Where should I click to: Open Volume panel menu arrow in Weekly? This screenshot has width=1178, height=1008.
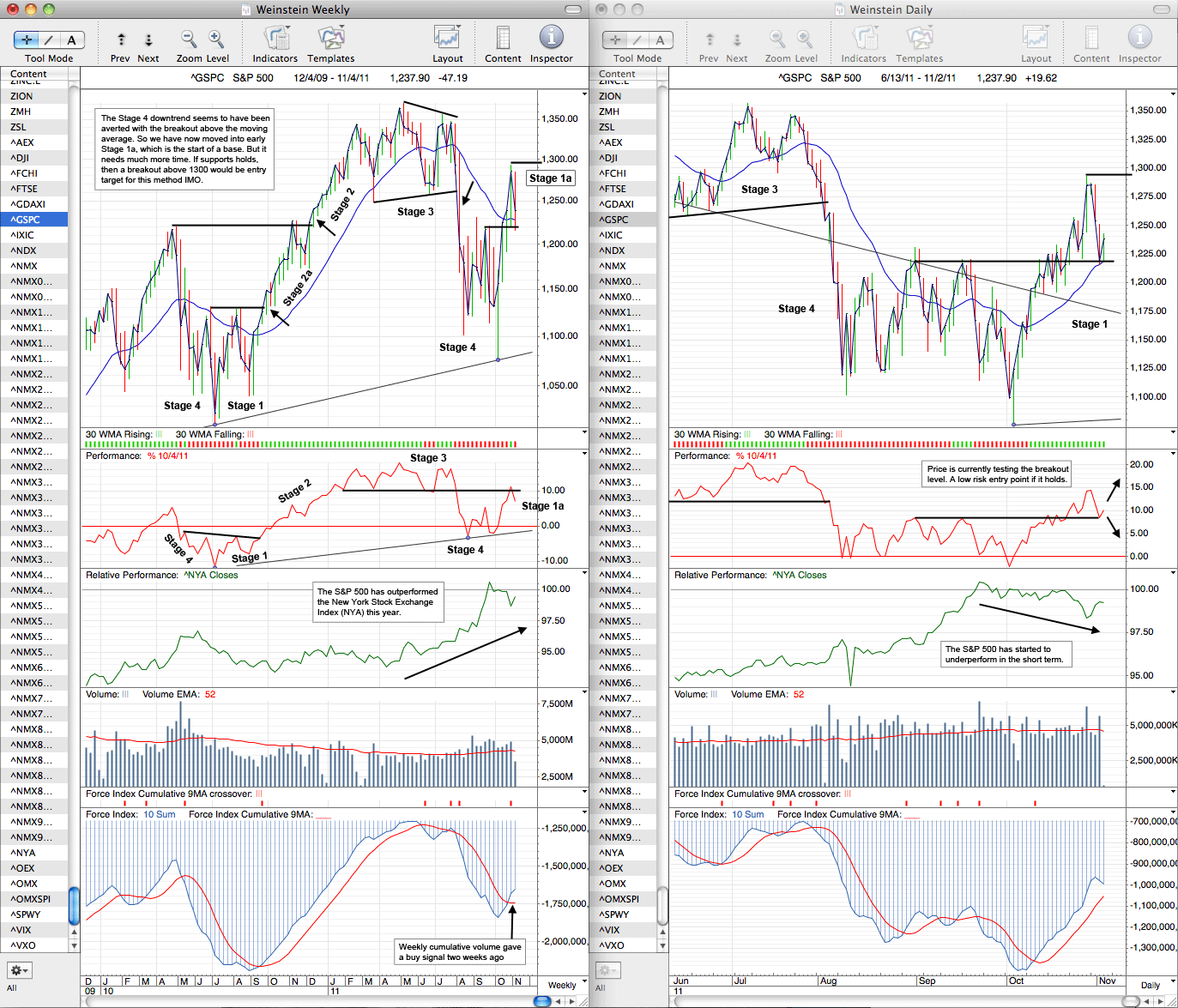pyautogui.click(x=584, y=692)
